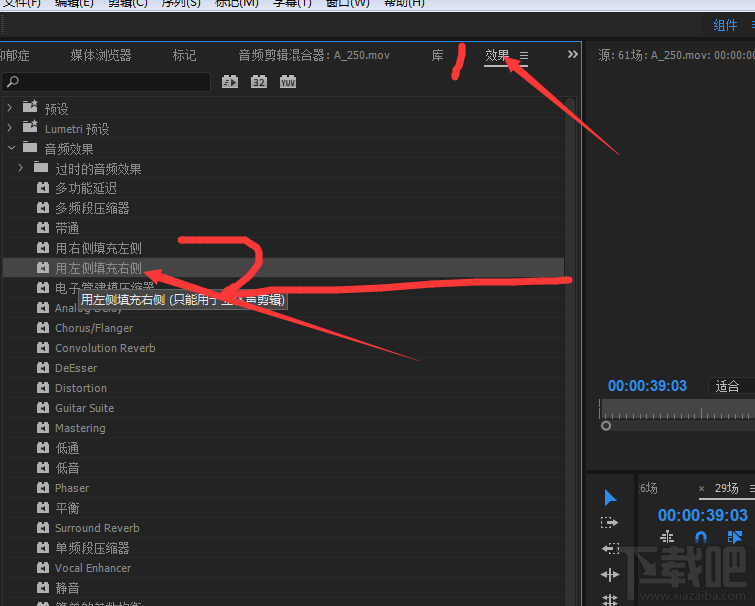Select the 低通 effect
The height and width of the screenshot is (606, 755).
(x=67, y=448)
